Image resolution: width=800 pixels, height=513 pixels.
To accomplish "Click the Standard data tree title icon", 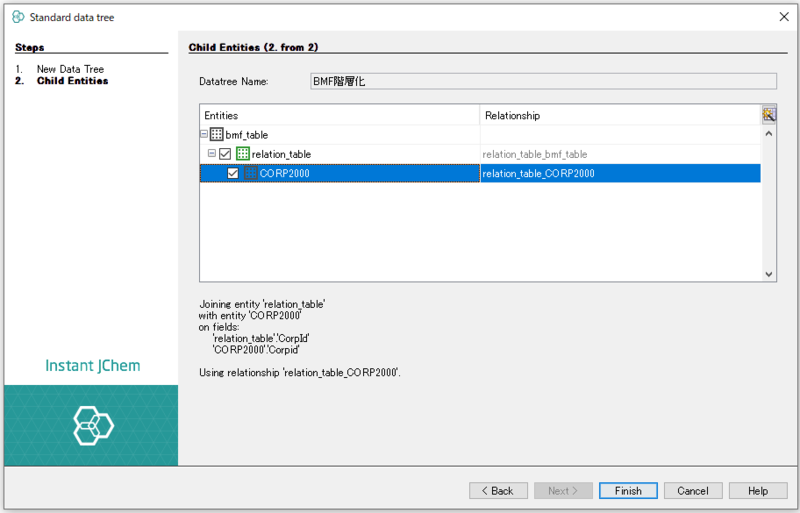I will pyautogui.click(x=17, y=16).
